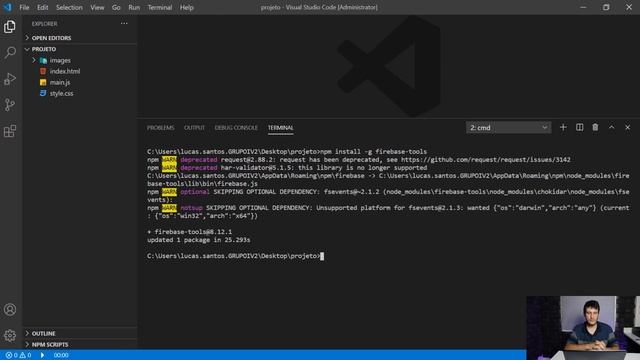
Task: Expand the images folder chevron
Action: (x=34, y=60)
